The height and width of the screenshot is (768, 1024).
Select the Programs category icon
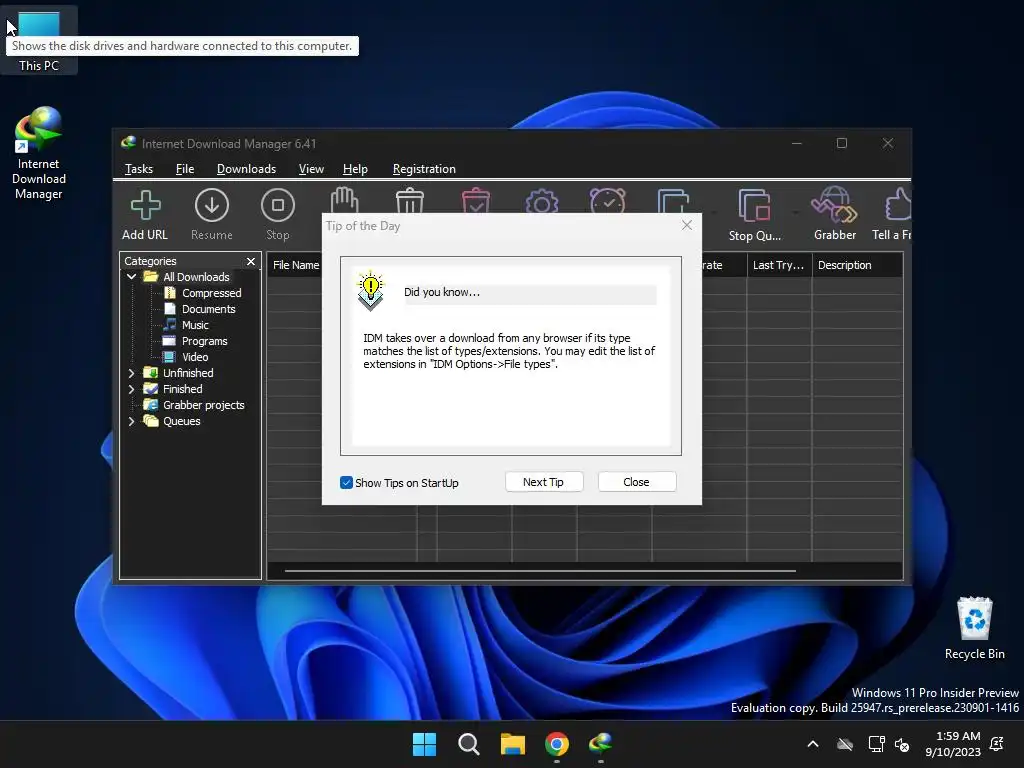tap(170, 340)
